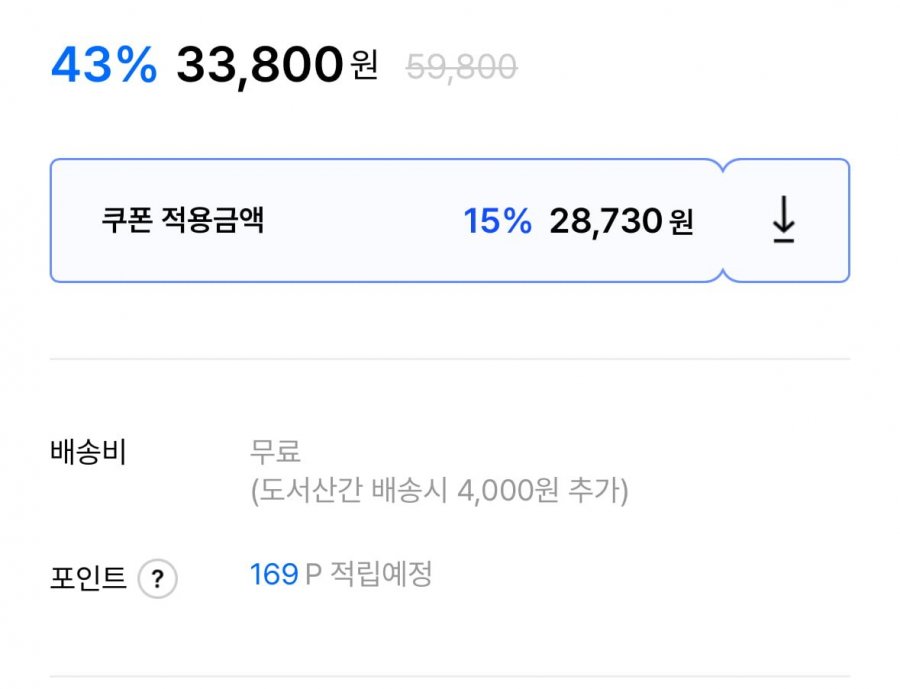The image size is (900, 689).
Task: Click the blue 169 points value
Action: [274, 574]
